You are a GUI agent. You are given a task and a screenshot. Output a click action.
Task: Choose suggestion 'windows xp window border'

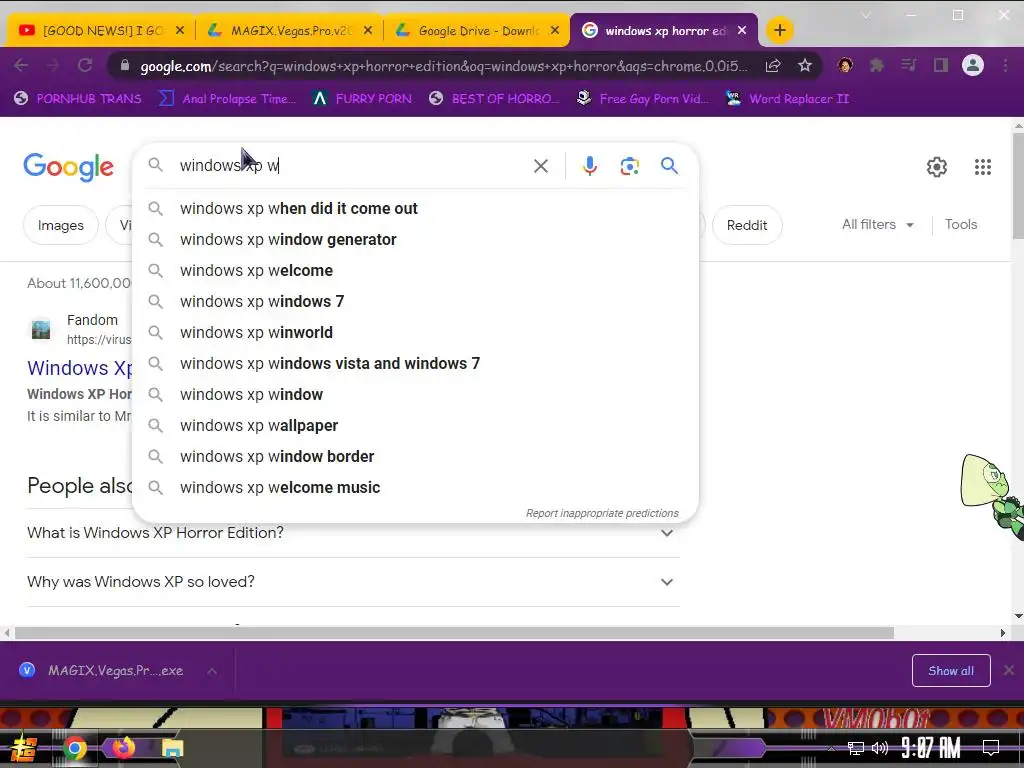point(415,456)
